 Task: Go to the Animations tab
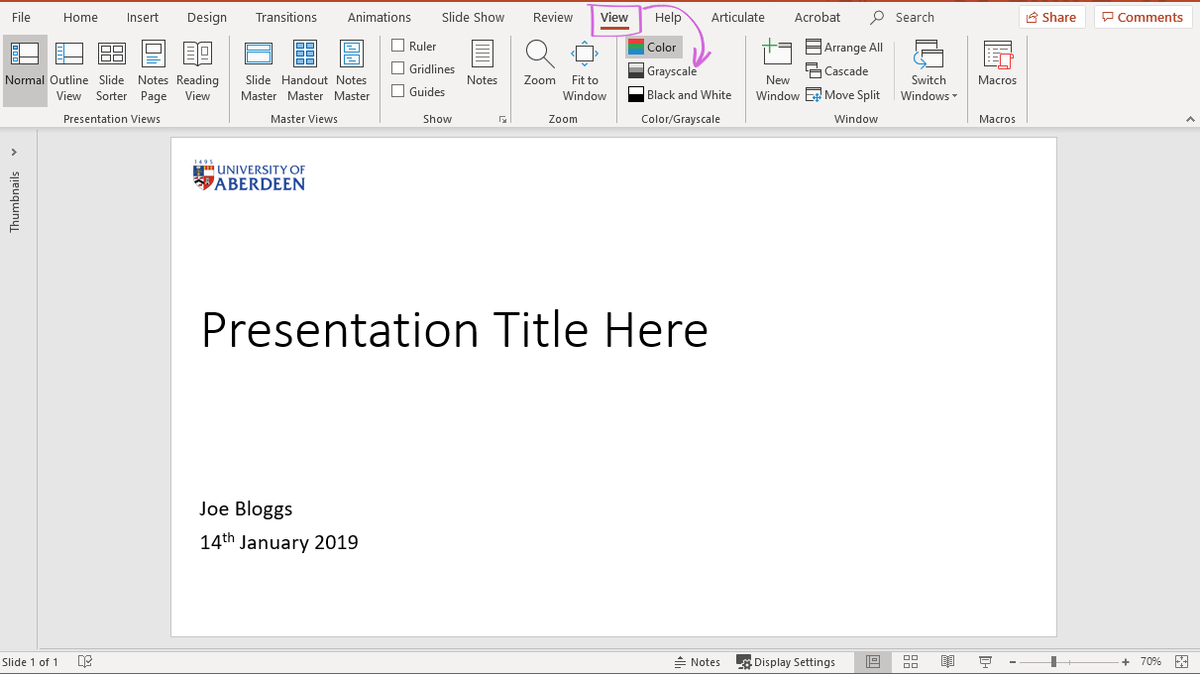[379, 17]
